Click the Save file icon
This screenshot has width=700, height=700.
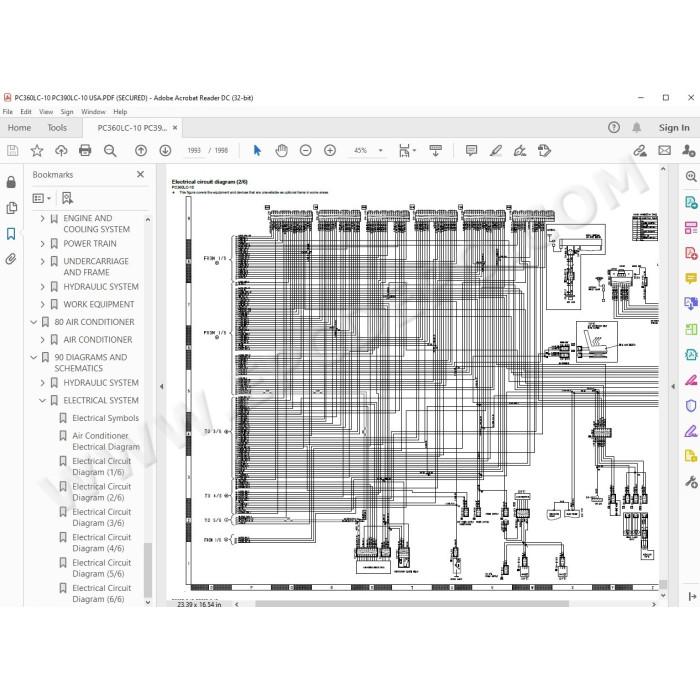[12, 150]
